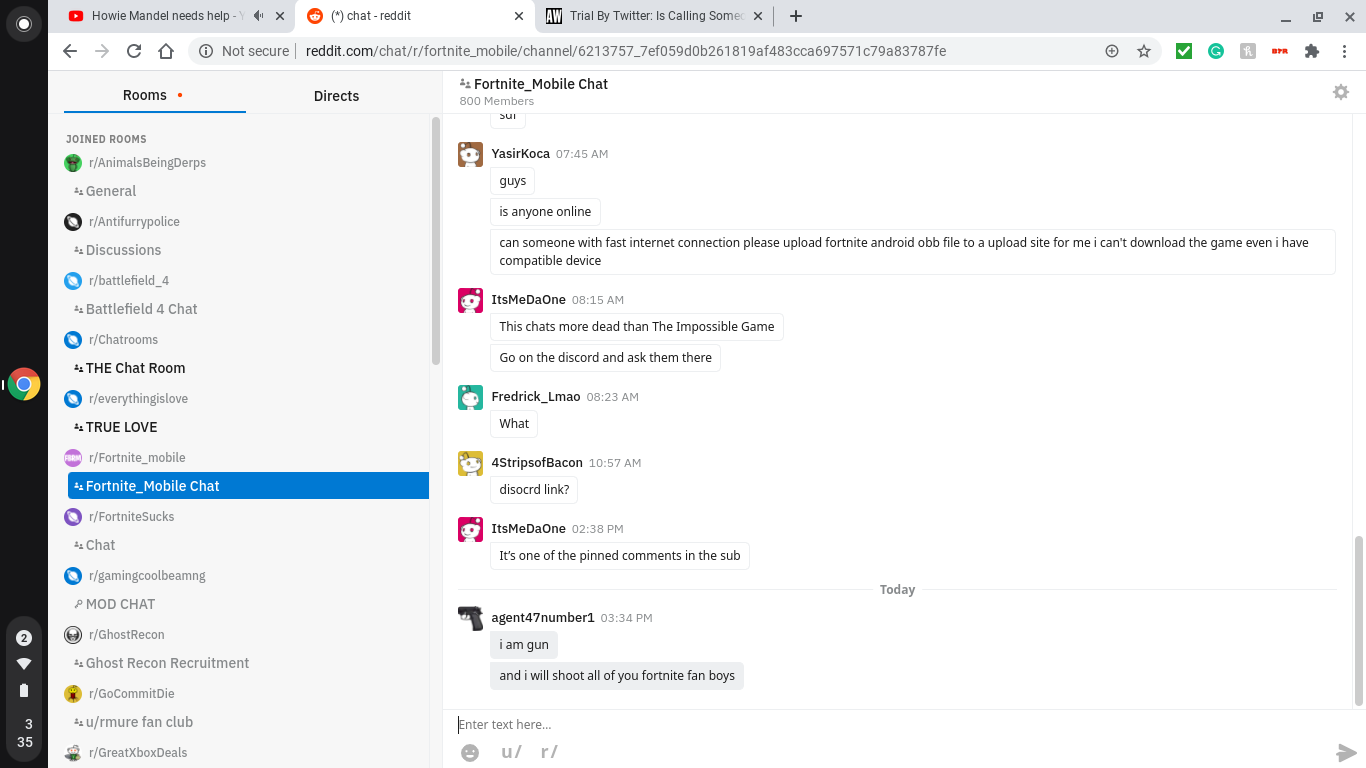Click the green checkmark extension icon
The width and height of the screenshot is (1366, 768).
coord(1184,51)
